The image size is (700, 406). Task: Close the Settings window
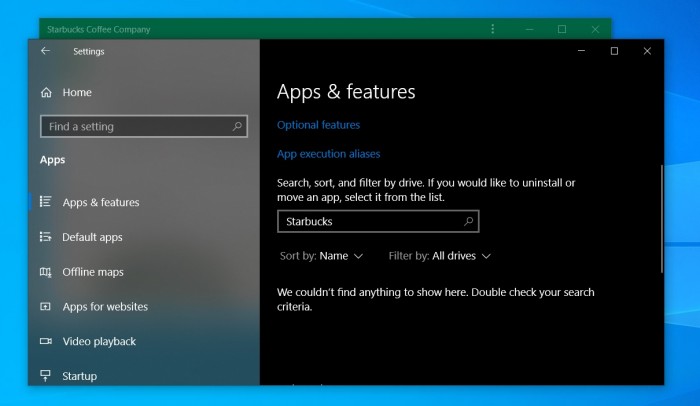click(647, 51)
